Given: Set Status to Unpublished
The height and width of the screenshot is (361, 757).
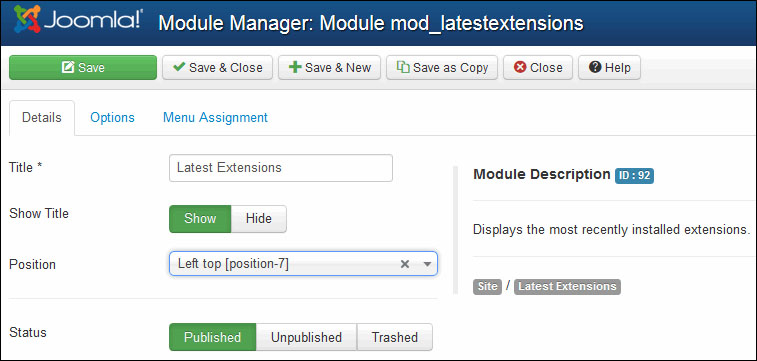Looking at the screenshot, I should [306, 337].
